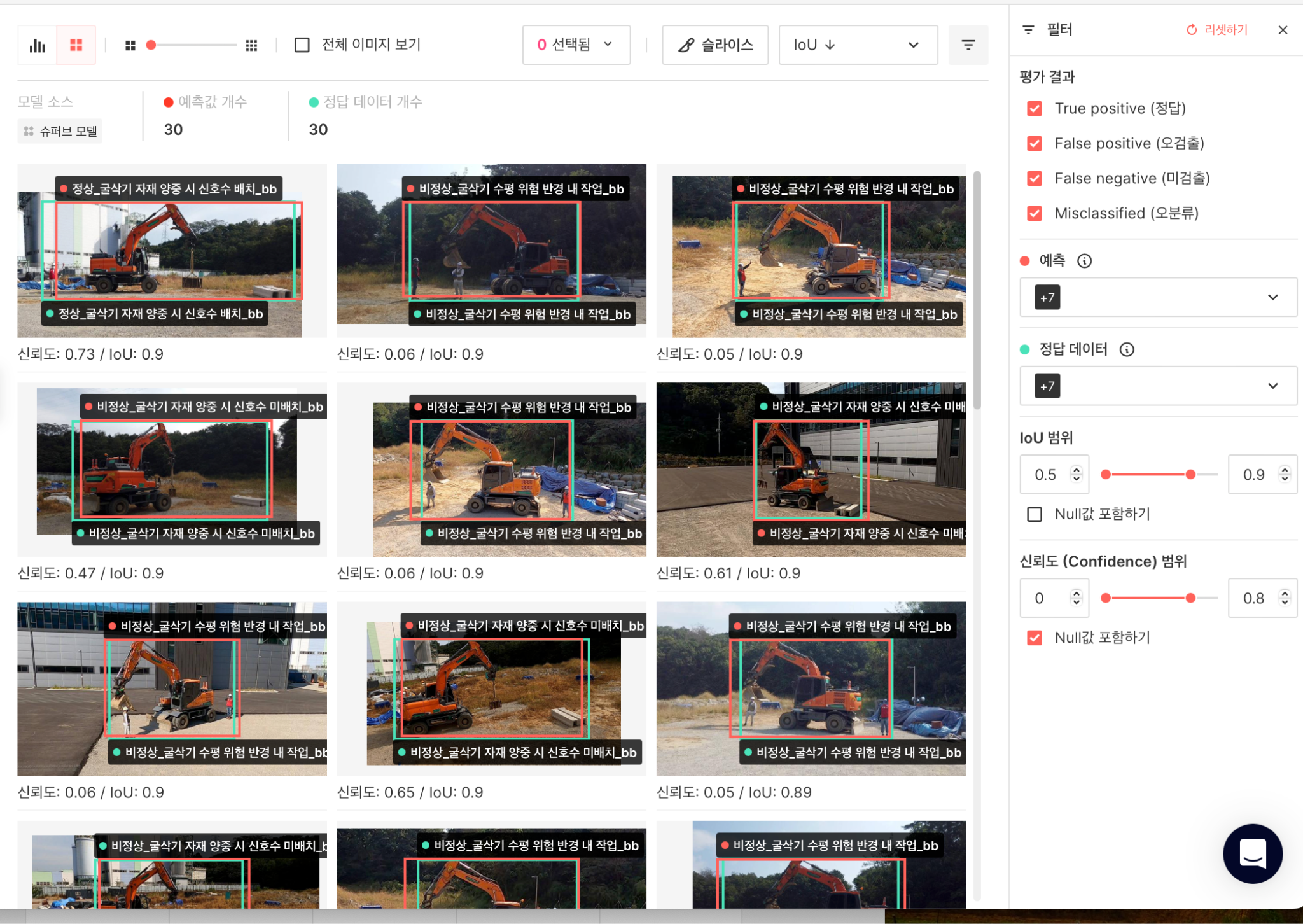The width and height of the screenshot is (1303, 924).
Task: Expand the 예측 class +7 dropdown
Action: [1158, 297]
